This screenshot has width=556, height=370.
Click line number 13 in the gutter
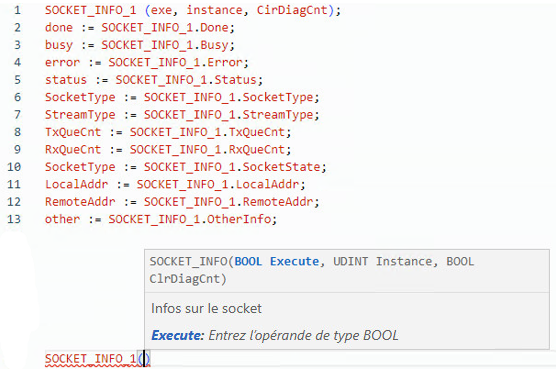coord(14,219)
